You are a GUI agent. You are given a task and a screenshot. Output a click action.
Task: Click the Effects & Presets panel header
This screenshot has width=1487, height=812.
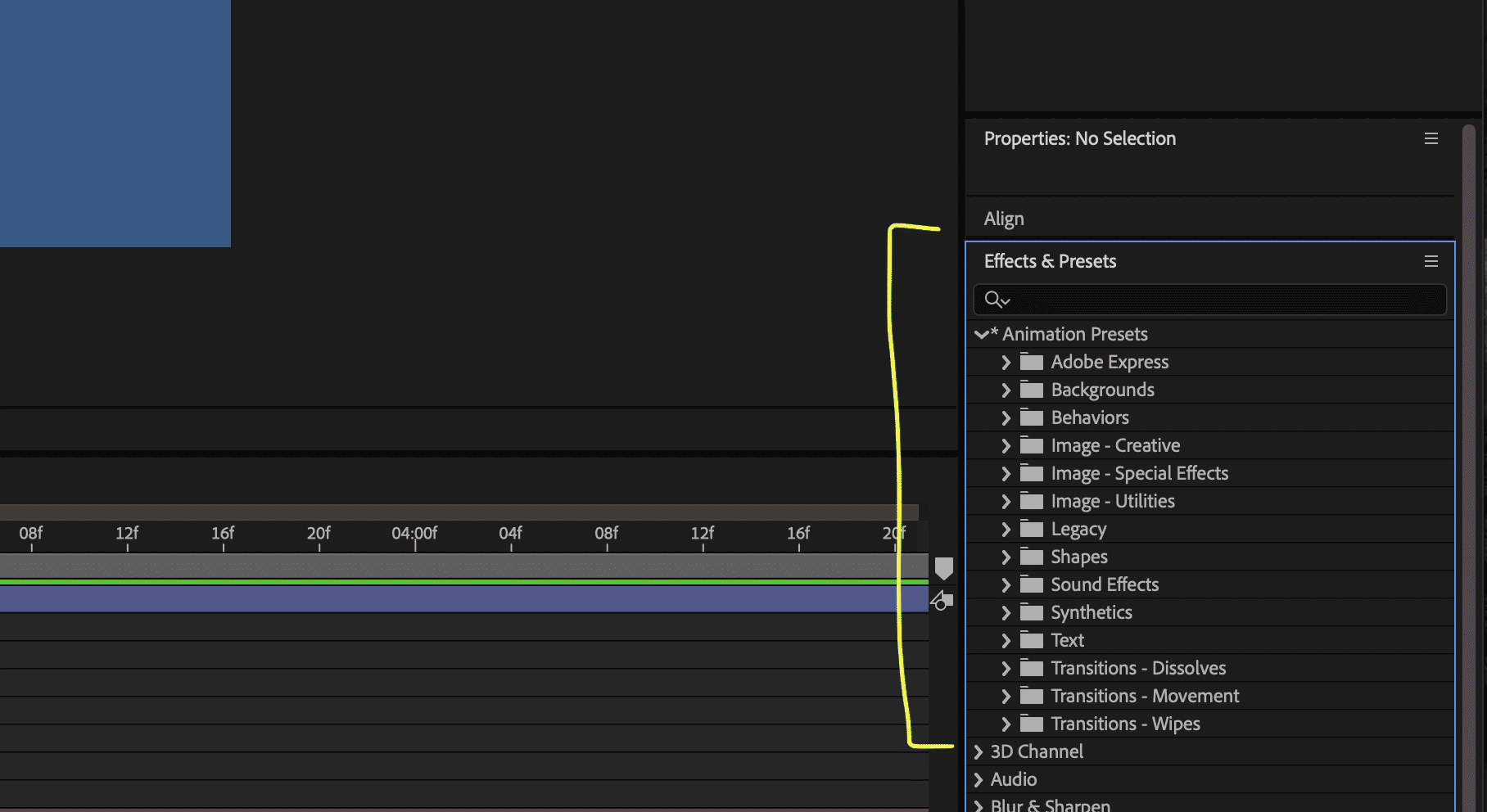click(1051, 261)
